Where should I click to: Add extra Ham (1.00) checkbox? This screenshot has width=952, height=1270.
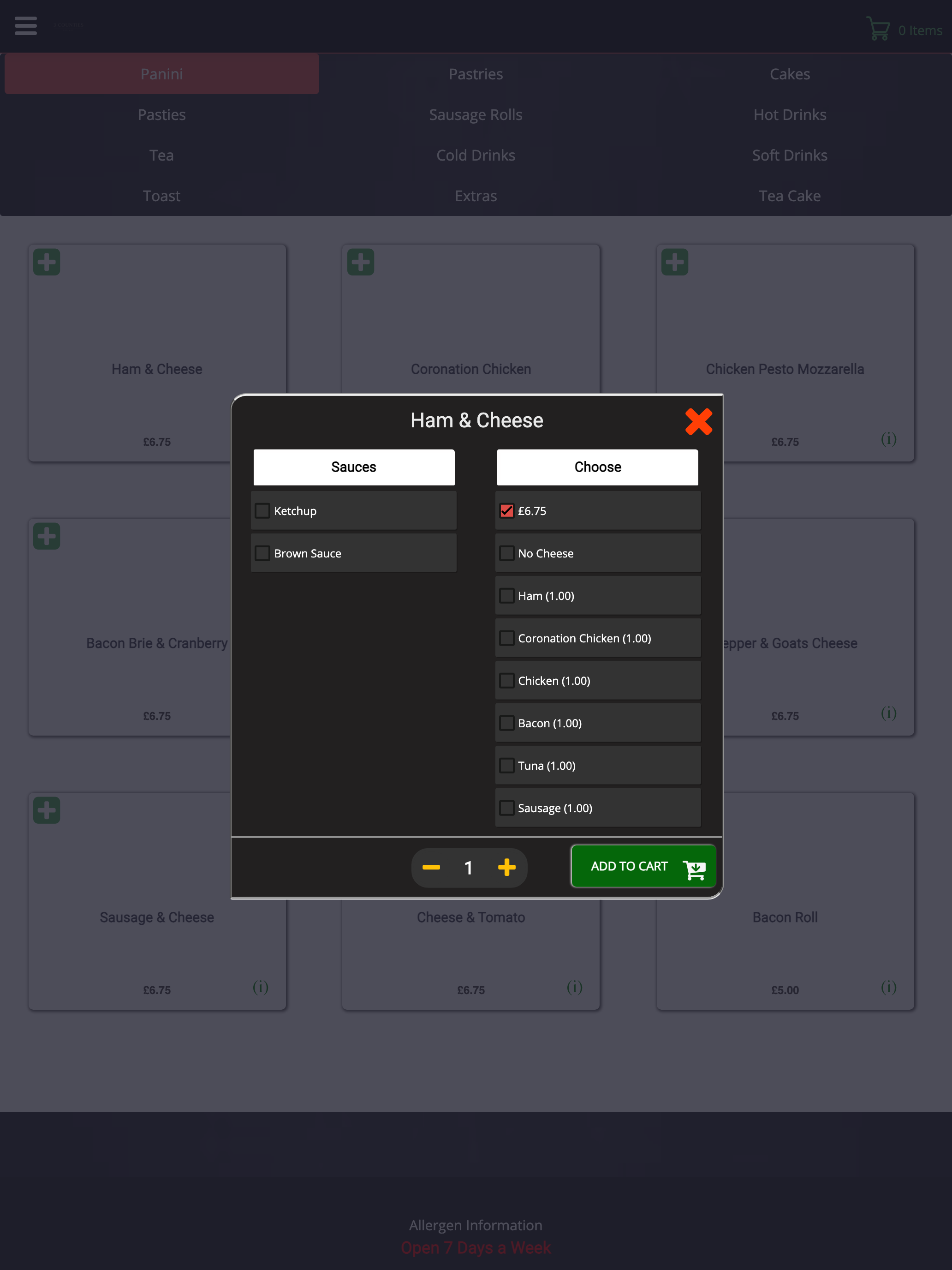click(507, 596)
